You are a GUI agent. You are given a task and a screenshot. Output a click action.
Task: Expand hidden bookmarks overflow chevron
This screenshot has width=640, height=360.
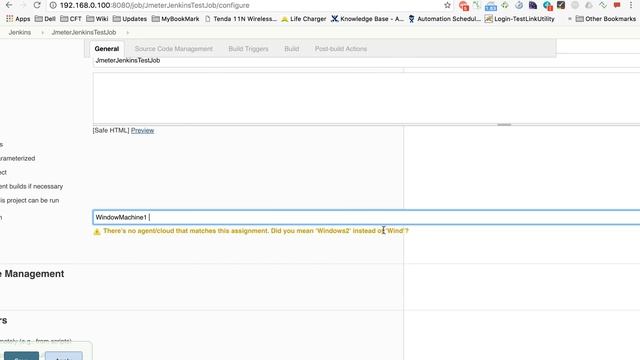tap(569, 19)
